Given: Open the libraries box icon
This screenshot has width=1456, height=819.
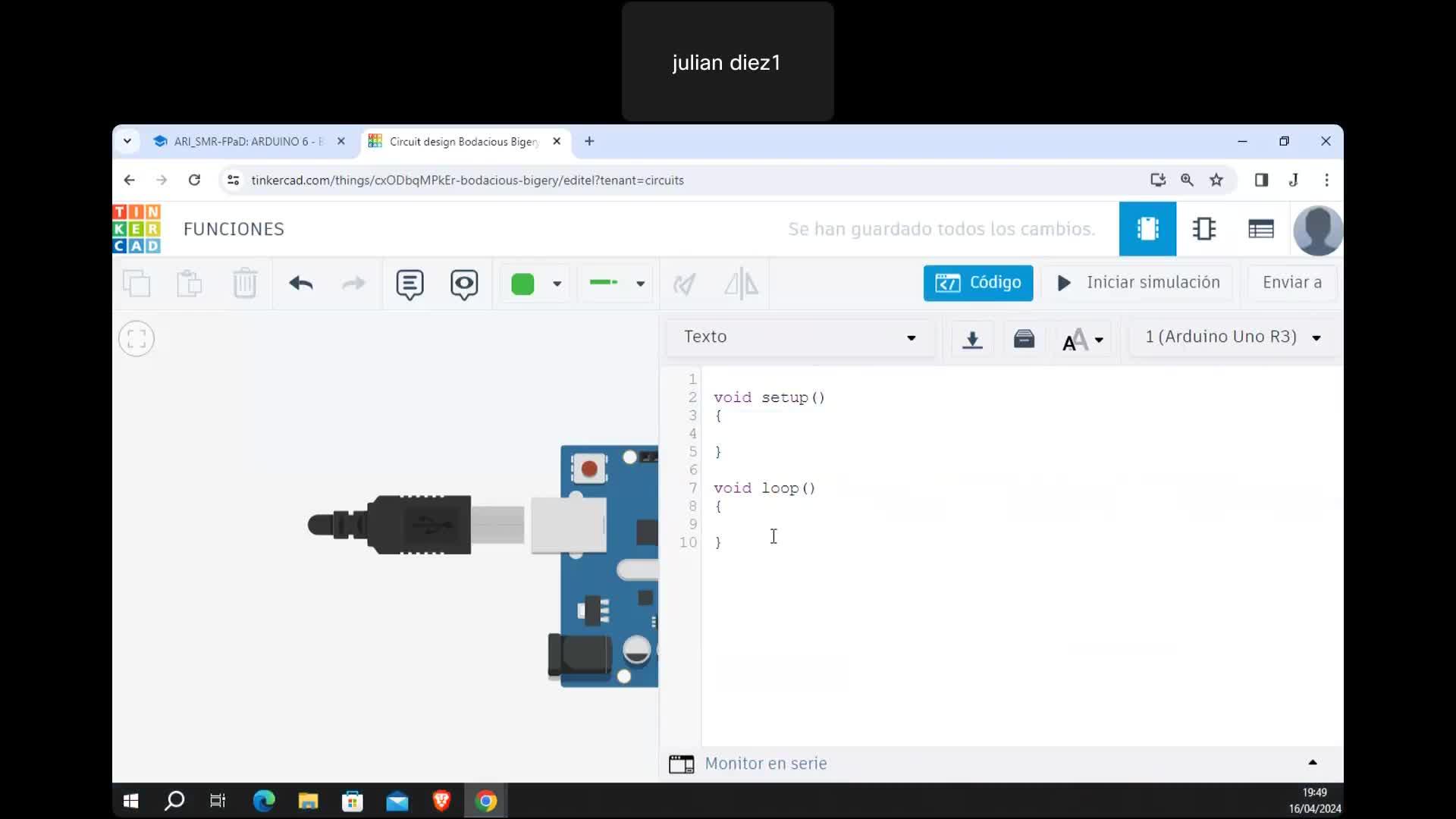Looking at the screenshot, I should point(1024,338).
